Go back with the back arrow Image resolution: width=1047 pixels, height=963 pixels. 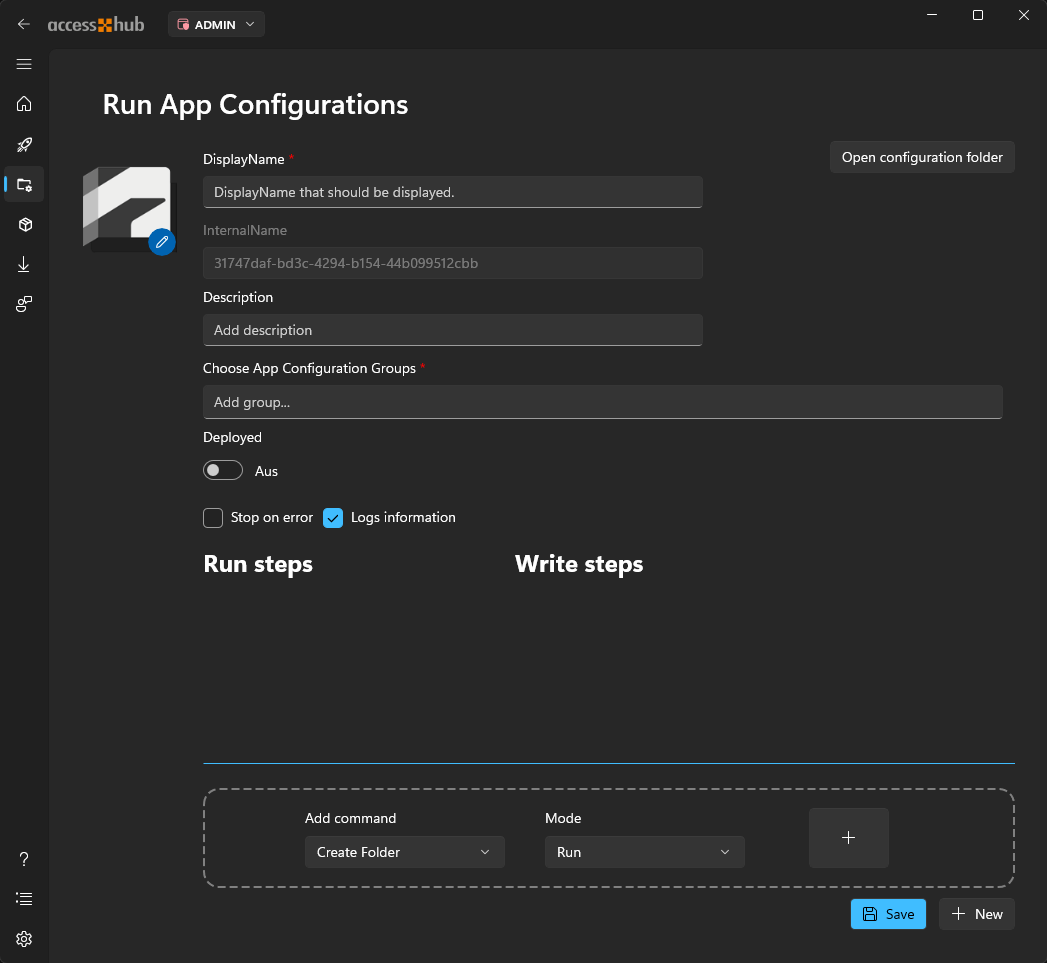24,25
